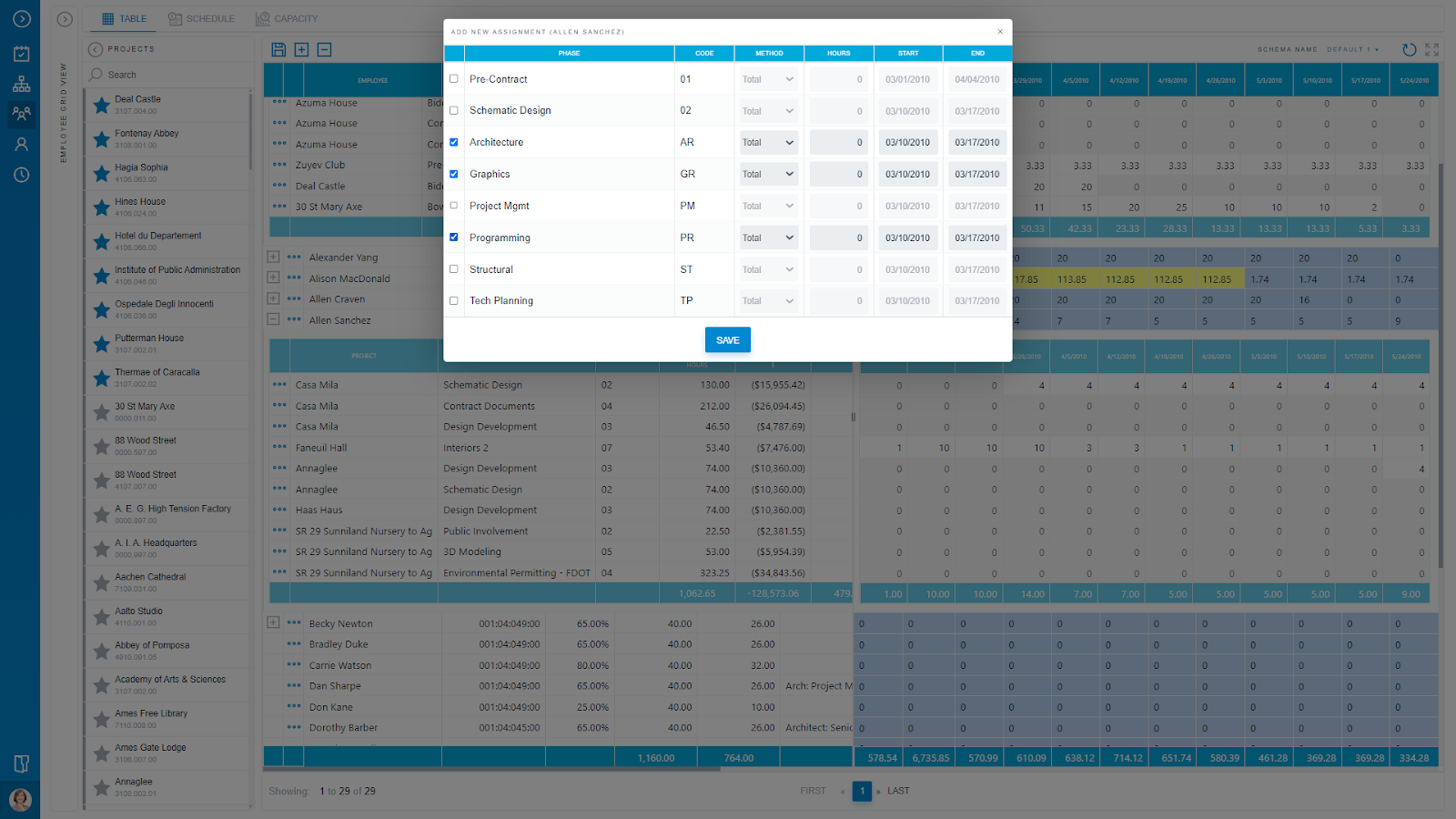
Task: Select the org chart icon in the sidebar
Action: [21, 83]
